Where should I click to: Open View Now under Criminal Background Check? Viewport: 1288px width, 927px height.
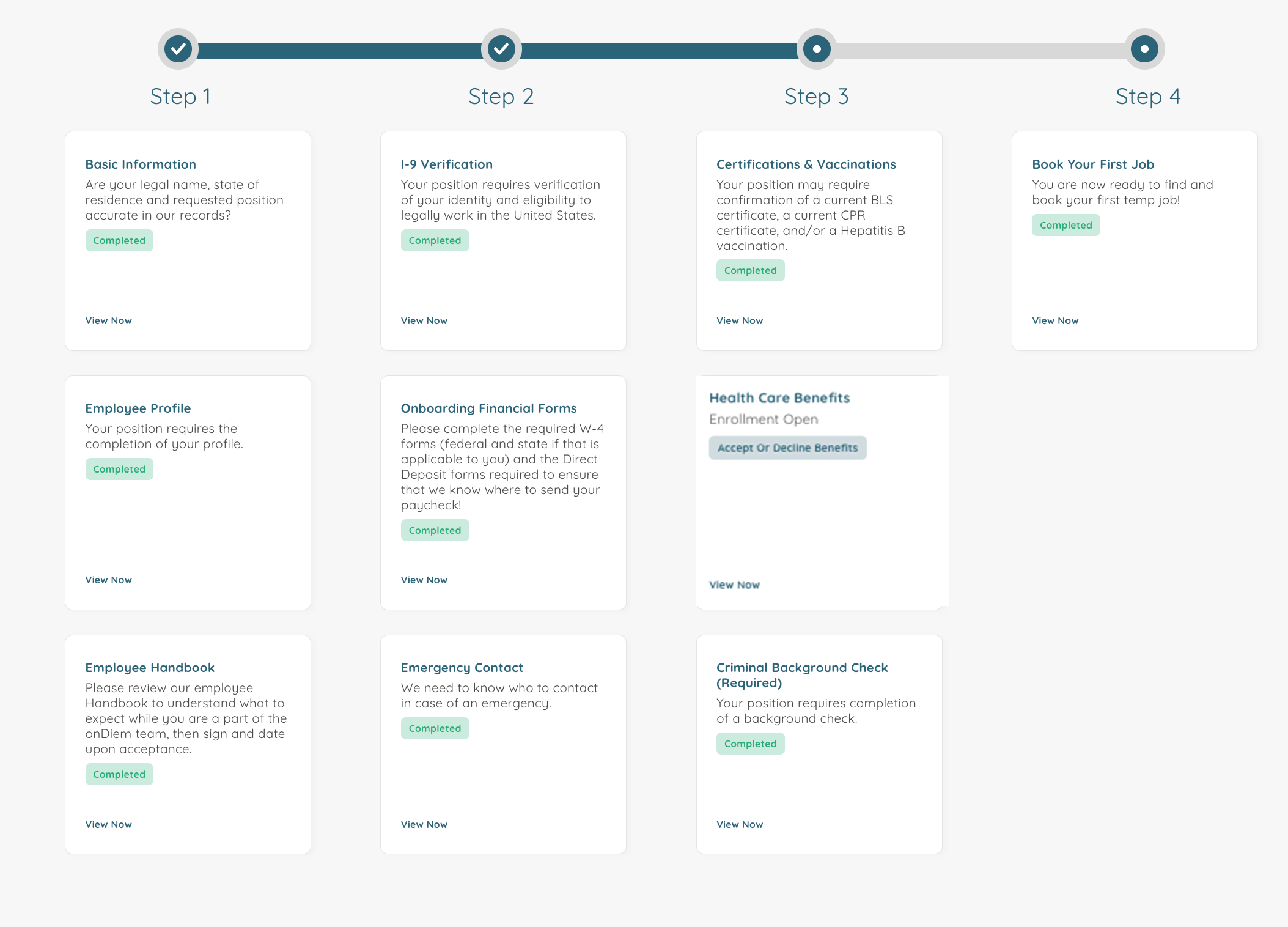[740, 824]
